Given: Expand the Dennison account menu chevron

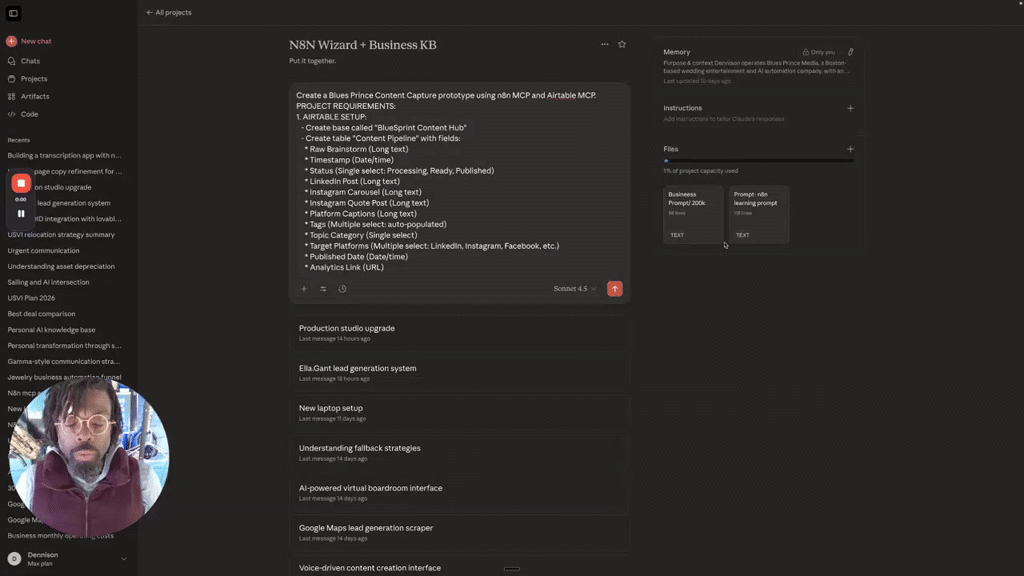Looking at the screenshot, I should click(x=124, y=559).
